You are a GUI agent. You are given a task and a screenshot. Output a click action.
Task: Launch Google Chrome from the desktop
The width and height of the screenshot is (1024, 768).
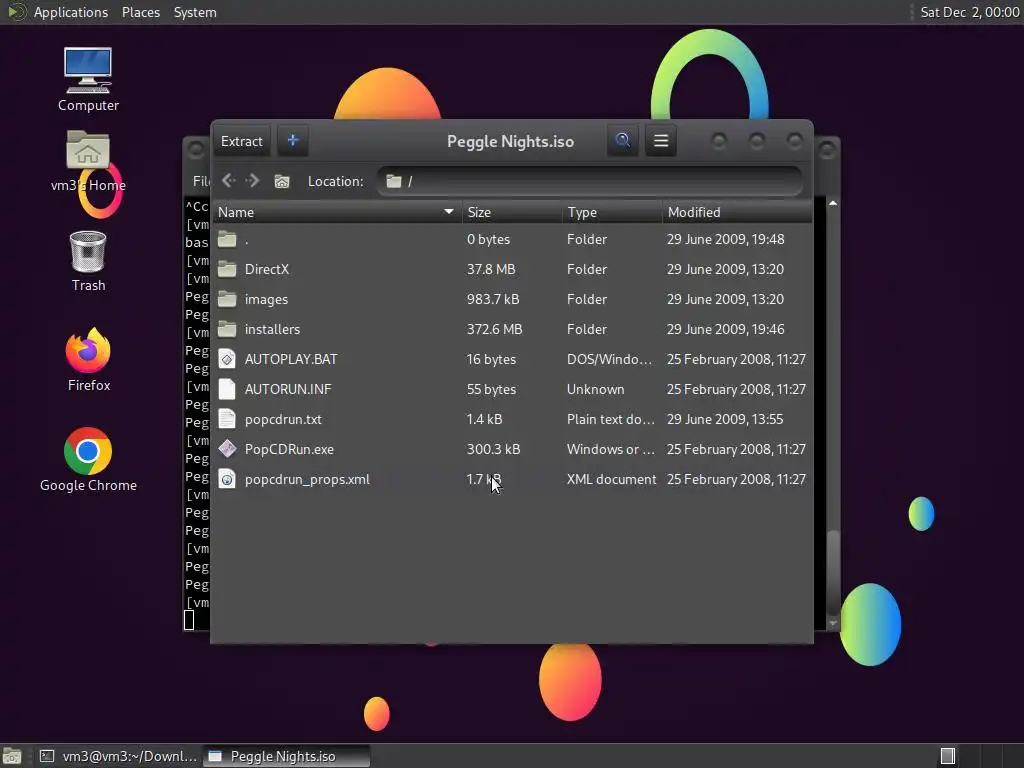pyautogui.click(x=88, y=460)
